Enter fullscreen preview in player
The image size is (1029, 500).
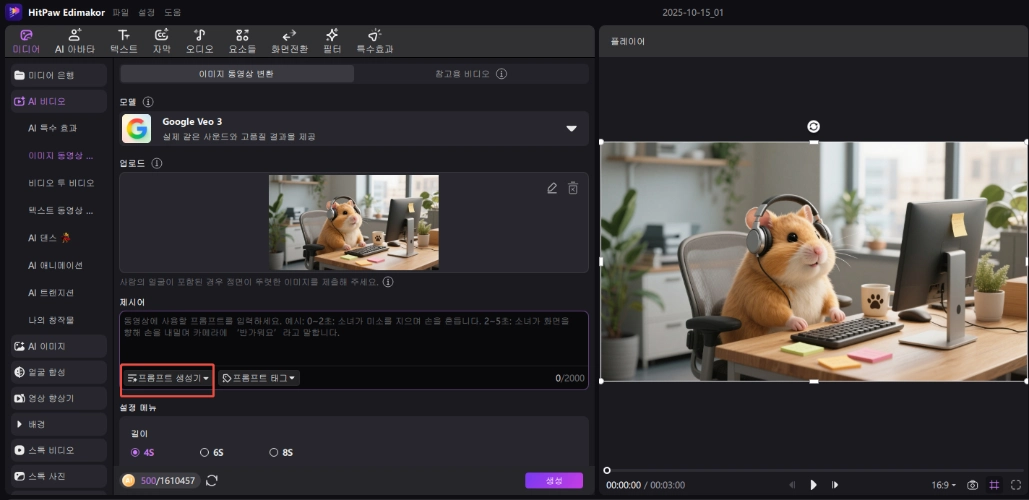coord(1014,485)
